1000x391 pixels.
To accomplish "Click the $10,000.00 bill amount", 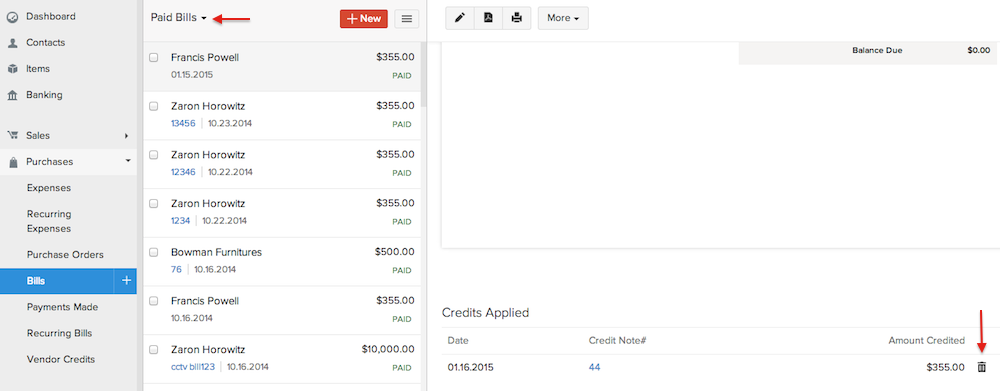I will [x=388, y=350].
